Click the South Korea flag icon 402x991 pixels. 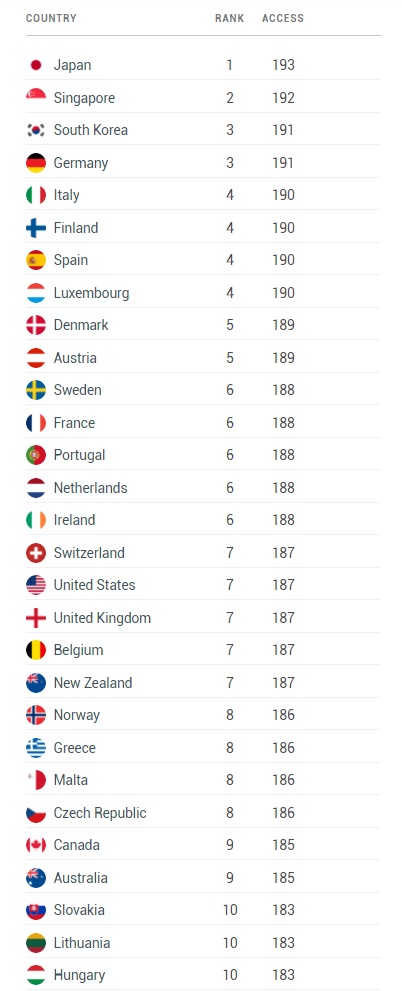[x=36, y=130]
